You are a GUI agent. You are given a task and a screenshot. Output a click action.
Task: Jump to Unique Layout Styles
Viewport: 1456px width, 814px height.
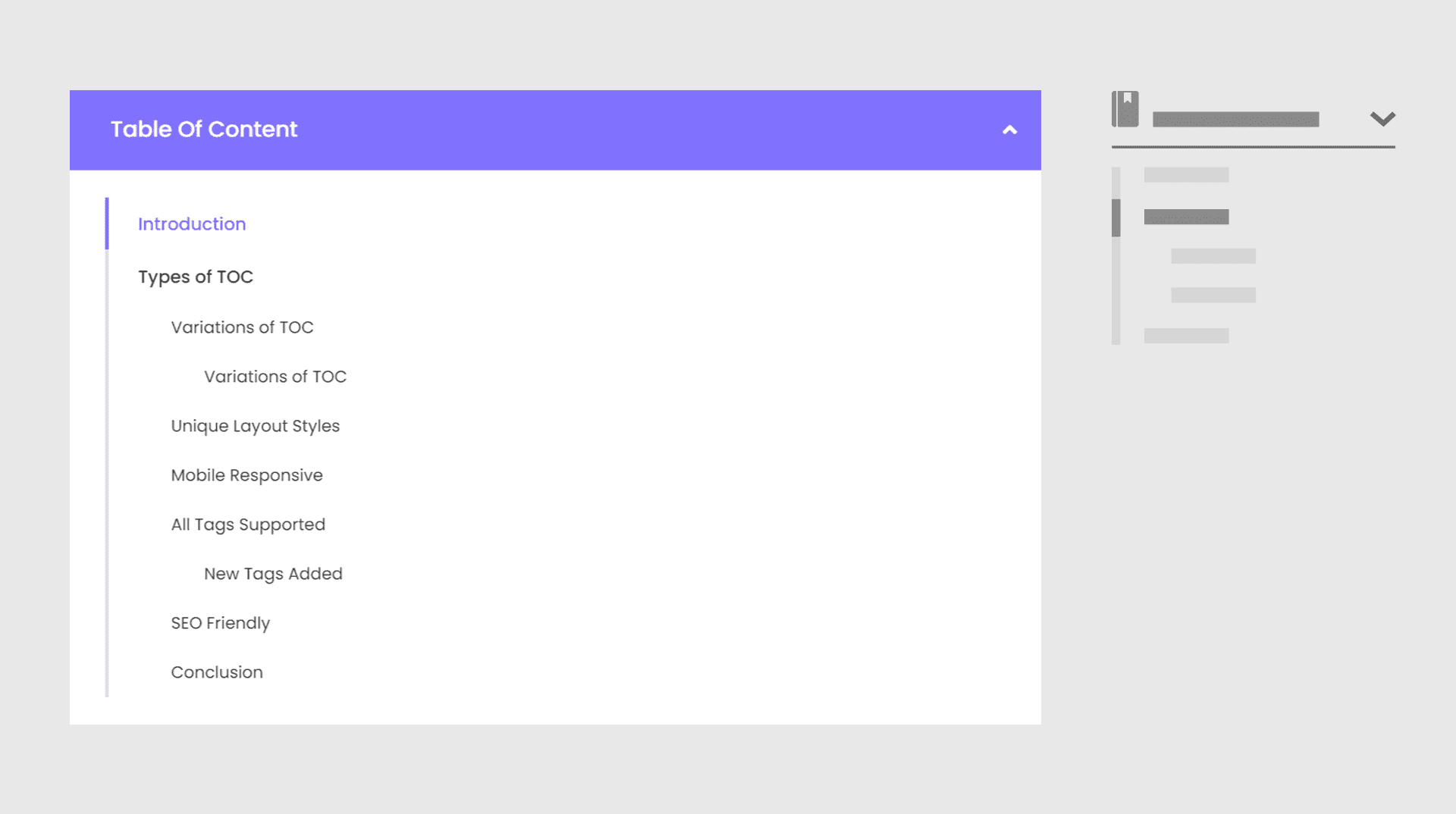point(255,426)
